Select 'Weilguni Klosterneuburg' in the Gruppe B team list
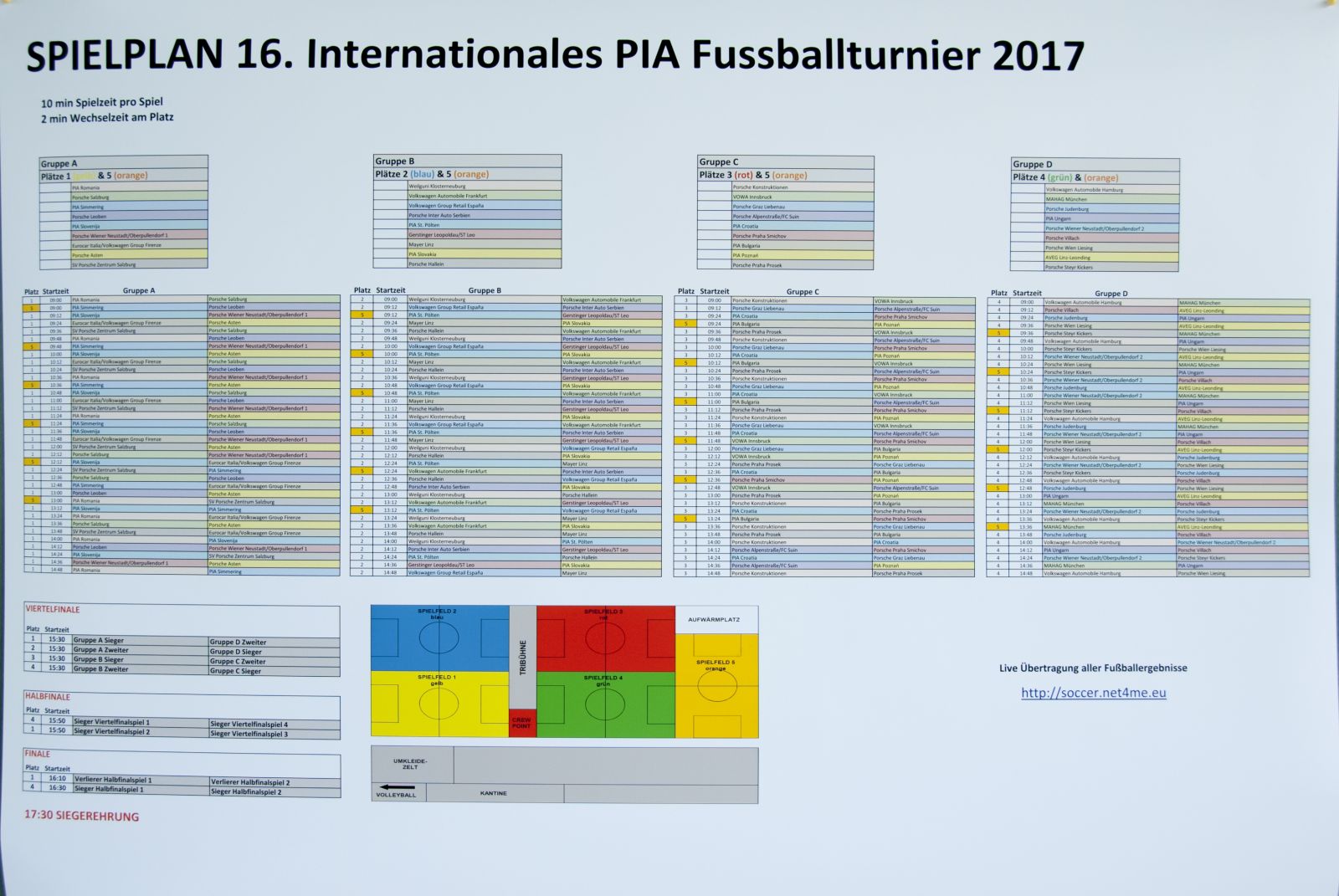This screenshot has height=896, width=1339. click(x=484, y=186)
